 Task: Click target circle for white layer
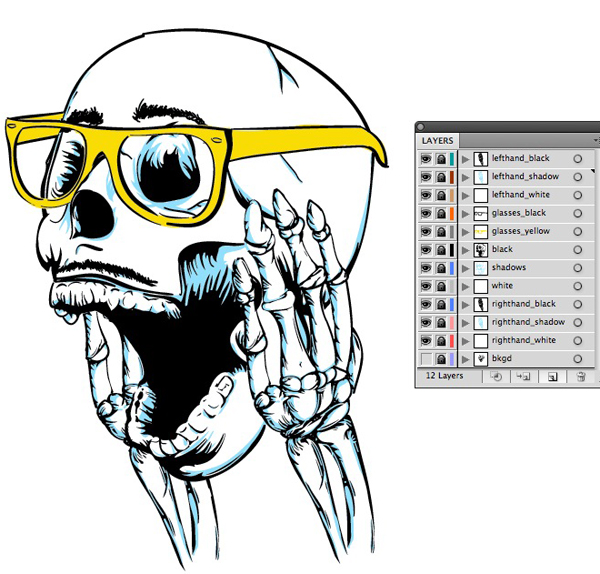578,286
